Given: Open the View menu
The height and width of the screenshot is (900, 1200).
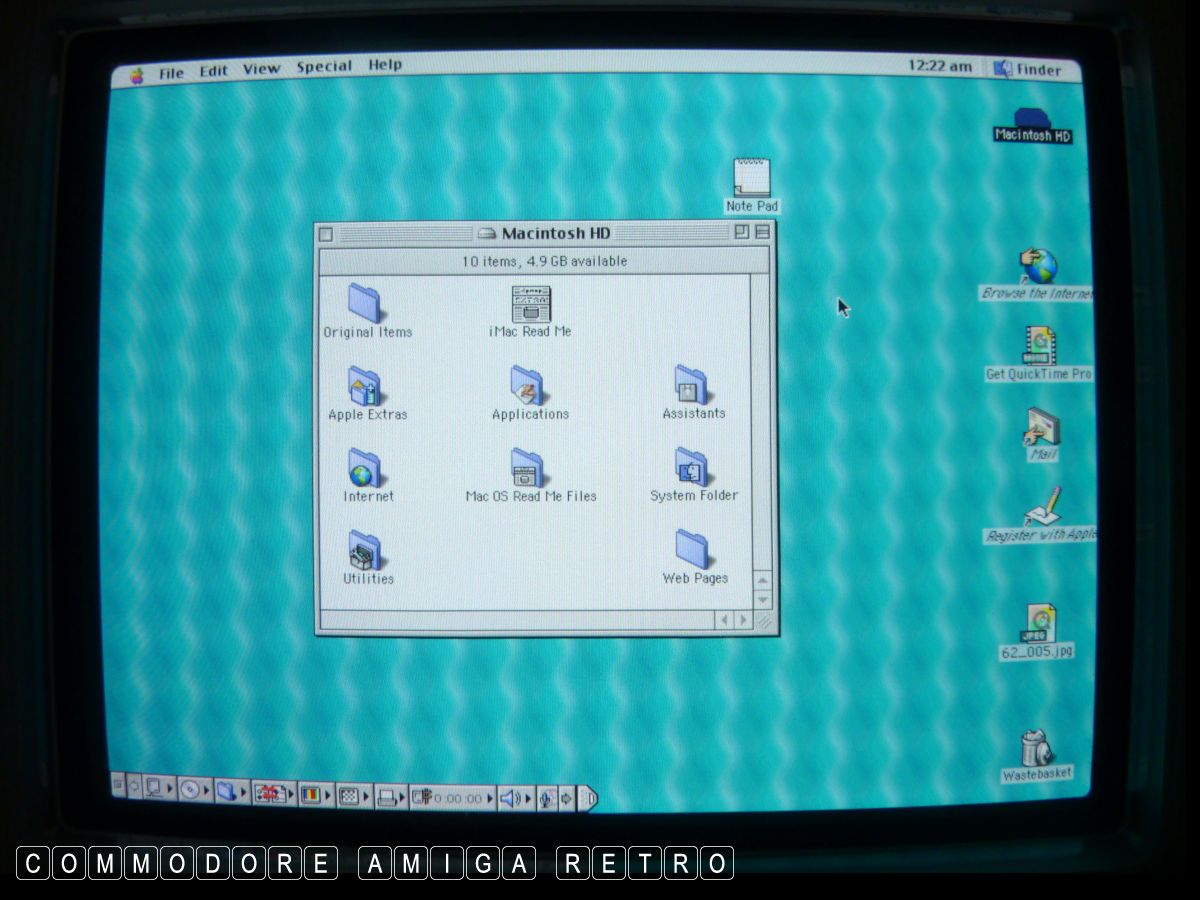Looking at the screenshot, I should click(261, 69).
